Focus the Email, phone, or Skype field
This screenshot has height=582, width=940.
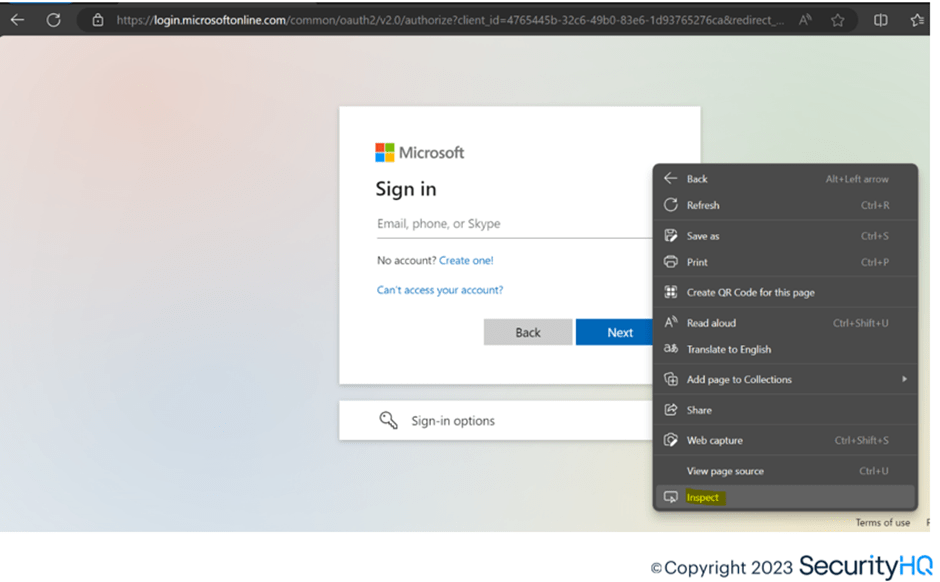click(514, 224)
